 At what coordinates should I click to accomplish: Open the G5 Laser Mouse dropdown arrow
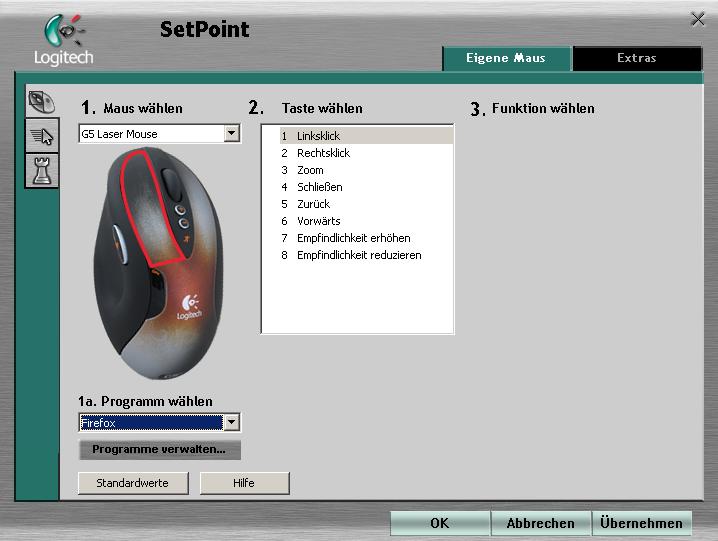(x=232, y=133)
